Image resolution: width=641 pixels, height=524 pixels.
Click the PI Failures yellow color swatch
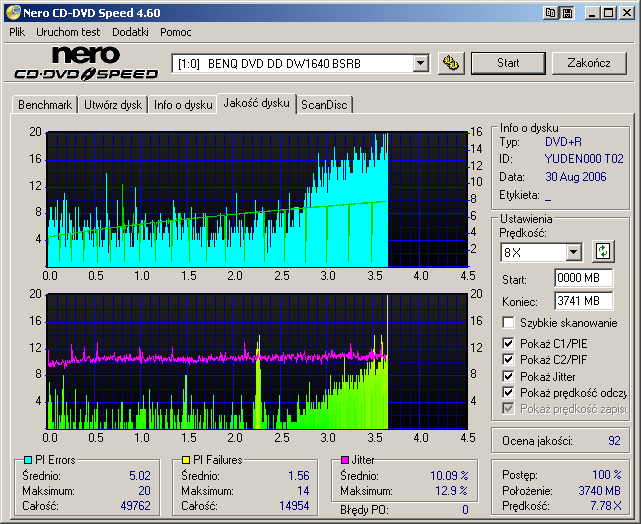point(186,460)
